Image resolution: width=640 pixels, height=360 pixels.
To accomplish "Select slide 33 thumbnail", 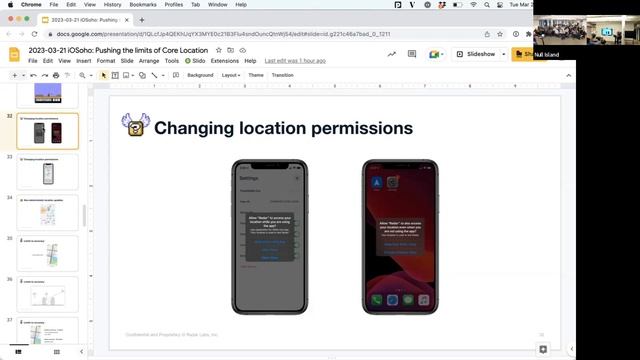I will point(48,172).
